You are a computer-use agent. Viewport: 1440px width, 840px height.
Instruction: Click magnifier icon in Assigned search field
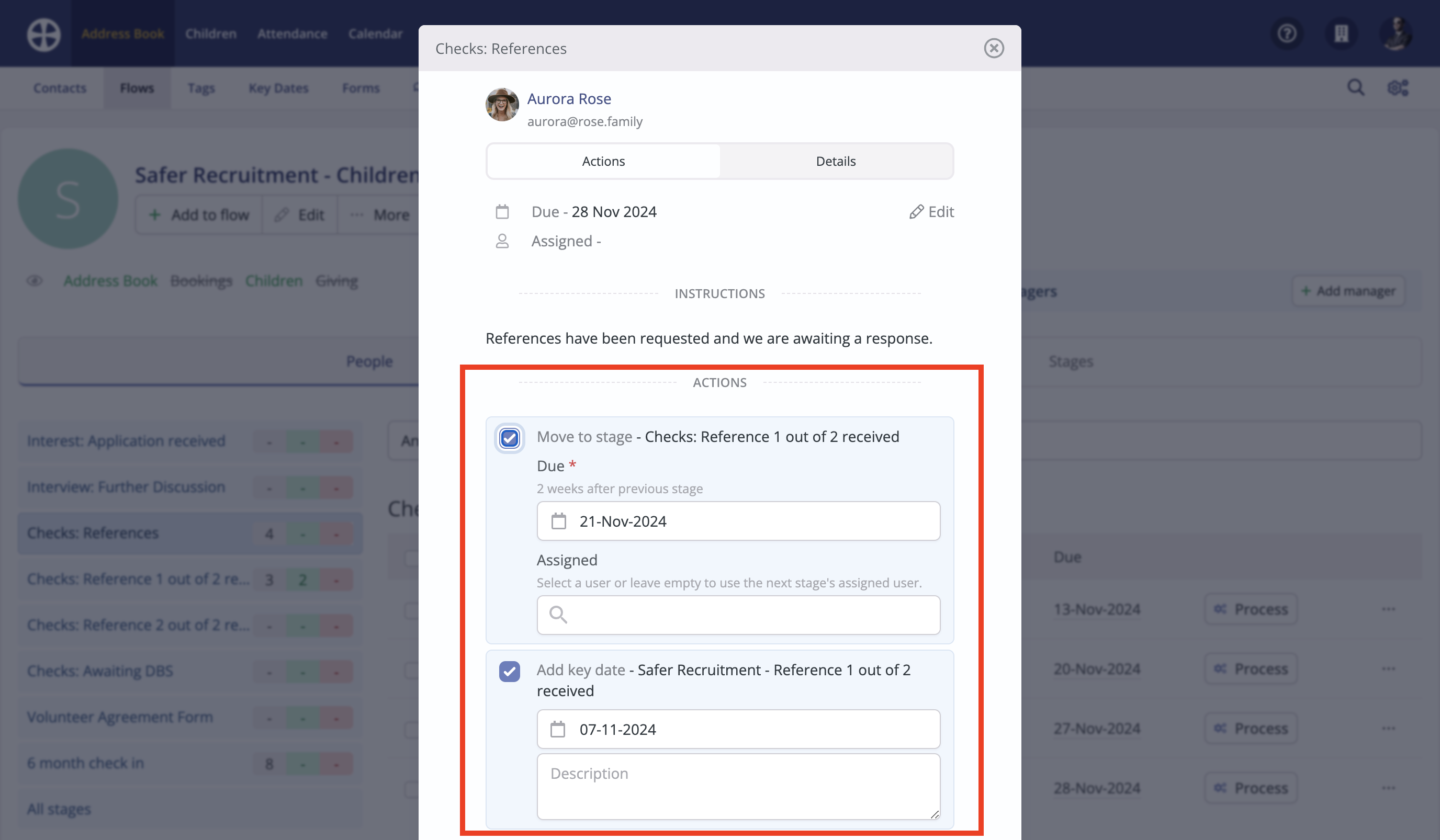click(558, 615)
